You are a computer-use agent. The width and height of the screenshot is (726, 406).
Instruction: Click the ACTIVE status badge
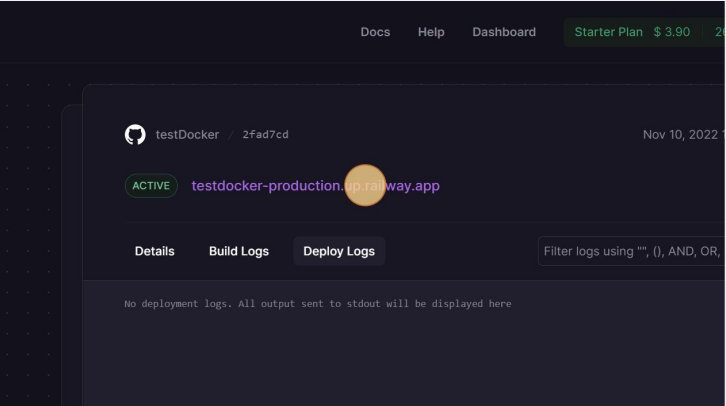[151, 186]
